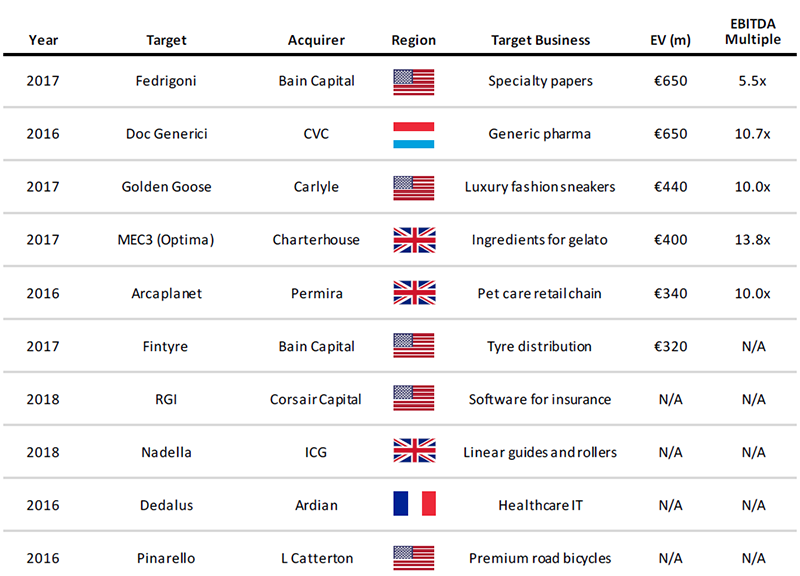Click the US flag in Fedrigoni row
Viewport: 800px width, 576px height.
click(414, 81)
